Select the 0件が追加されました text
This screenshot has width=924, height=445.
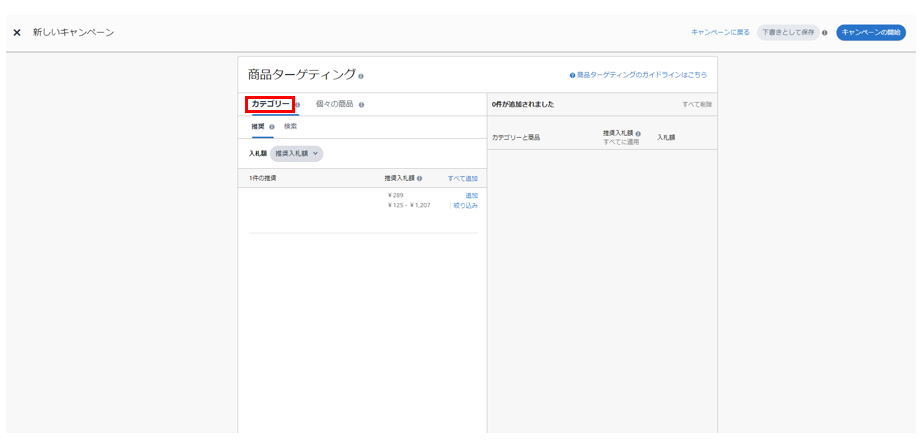(x=523, y=104)
